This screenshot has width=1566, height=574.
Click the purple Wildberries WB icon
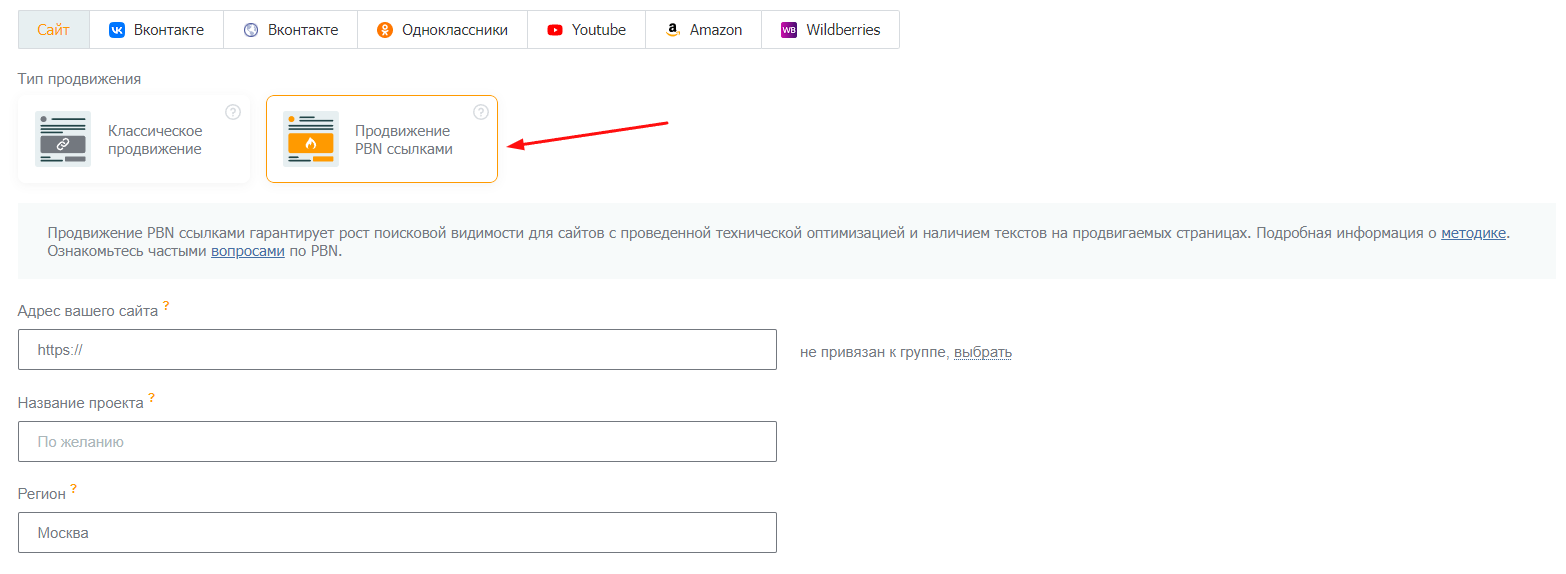789,30
